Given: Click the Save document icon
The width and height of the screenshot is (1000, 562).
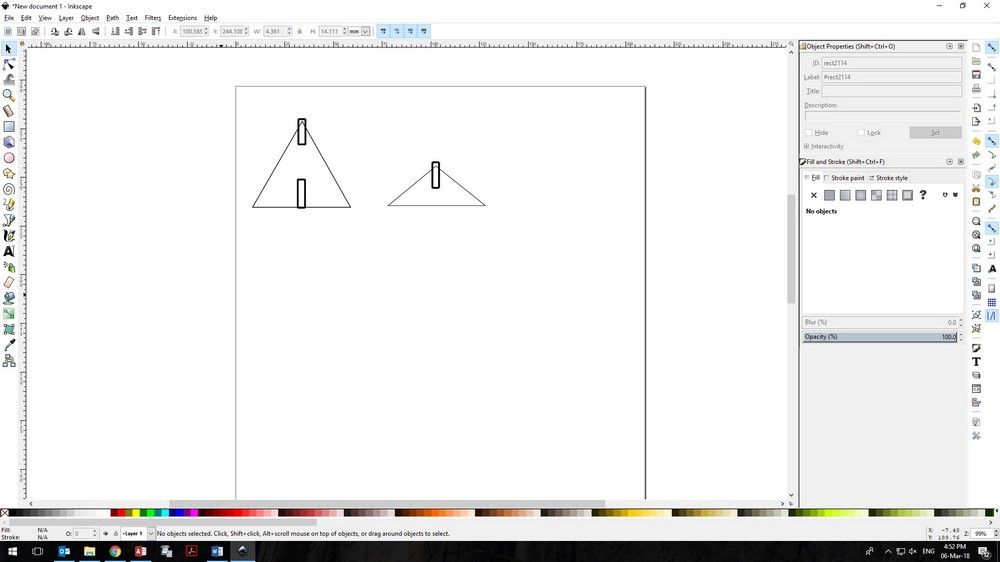Looking at the screenshot, I should [976, 75].
